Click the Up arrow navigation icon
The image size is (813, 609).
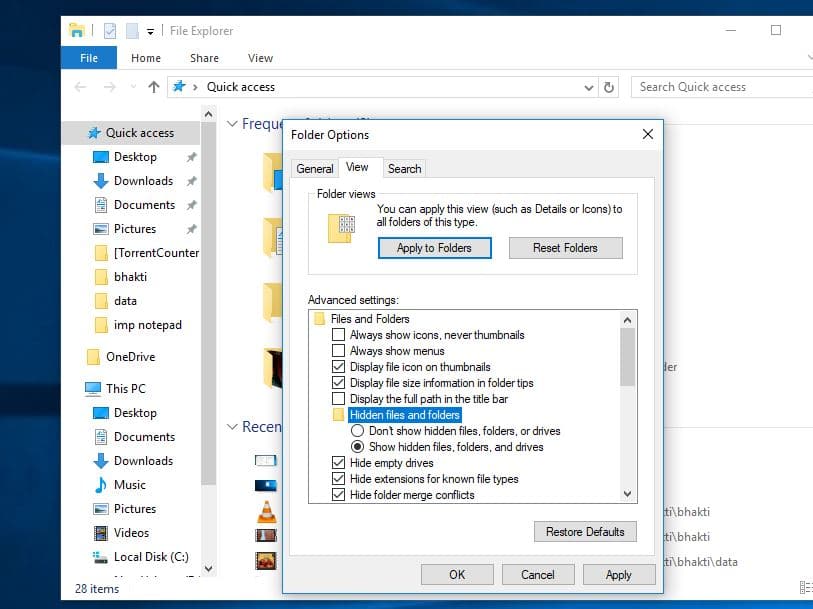[x=153, y=87]
